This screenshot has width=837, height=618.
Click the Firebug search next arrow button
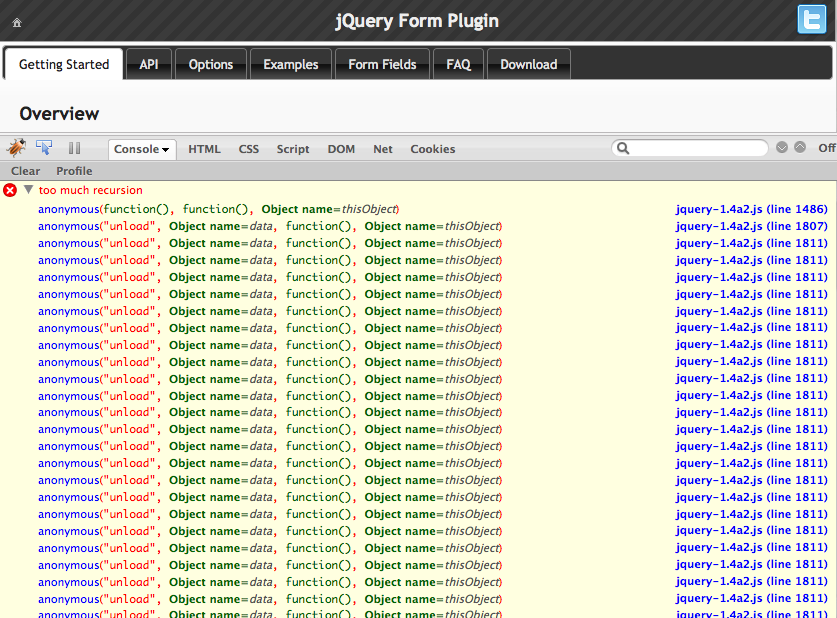(x=800, y=148)
